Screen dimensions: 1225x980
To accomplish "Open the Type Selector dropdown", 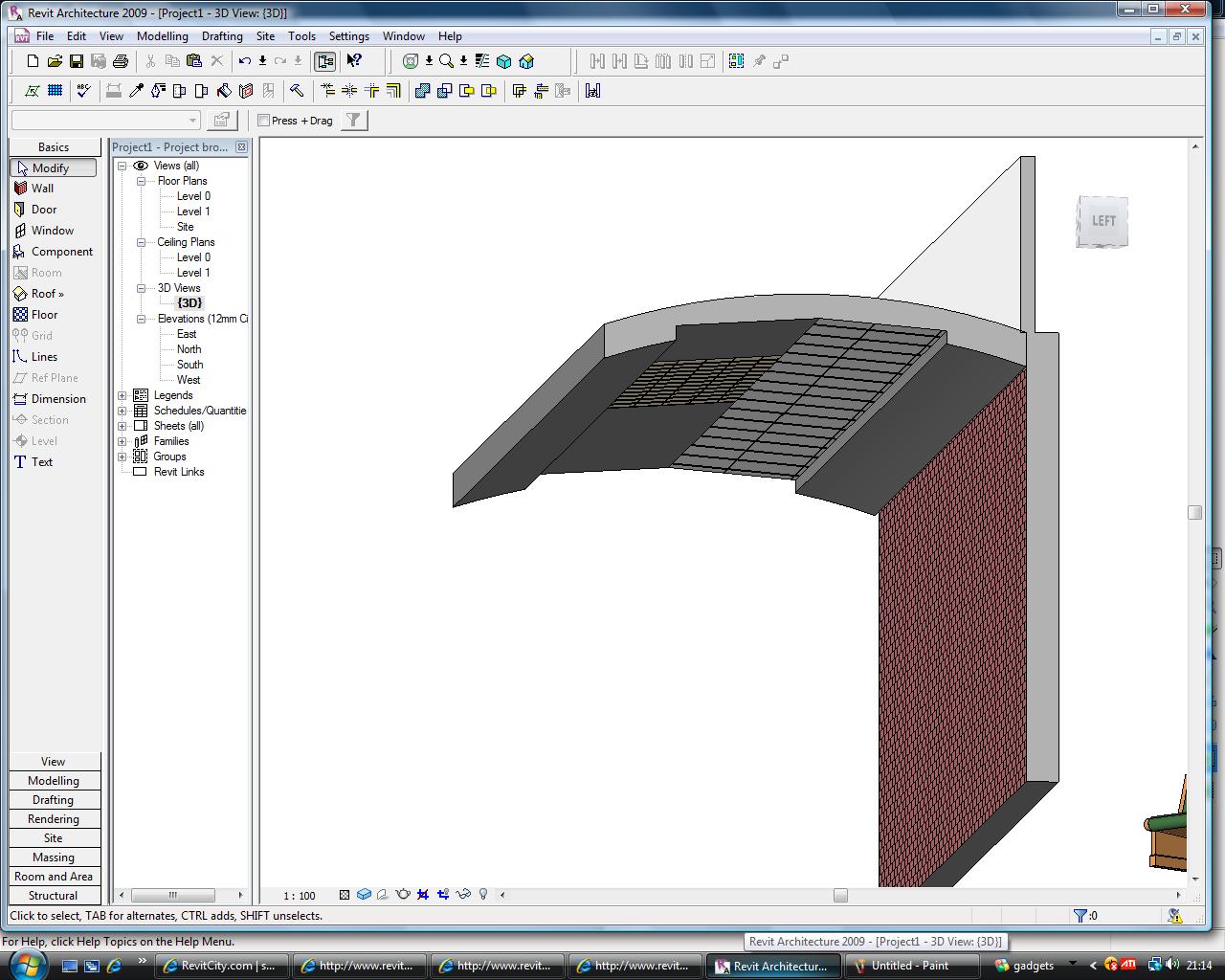I will pos(192,121).
